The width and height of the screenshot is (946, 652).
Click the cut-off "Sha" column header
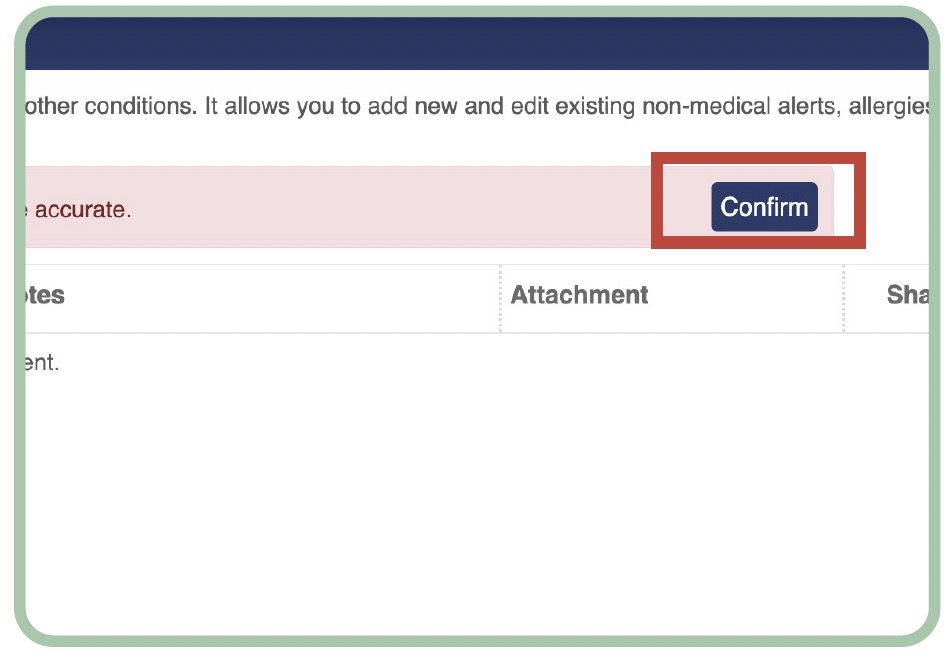point(906,295)
